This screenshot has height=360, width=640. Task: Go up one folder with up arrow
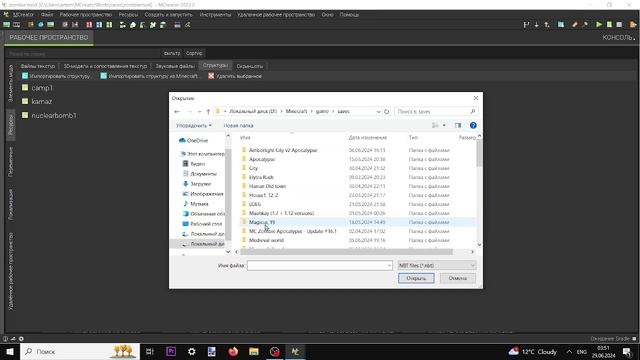[208, 111]
